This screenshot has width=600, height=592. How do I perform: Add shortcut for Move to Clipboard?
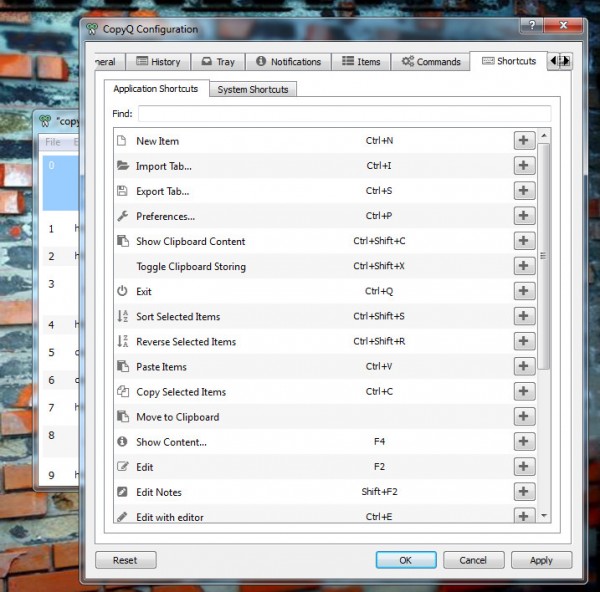point(524,416)
